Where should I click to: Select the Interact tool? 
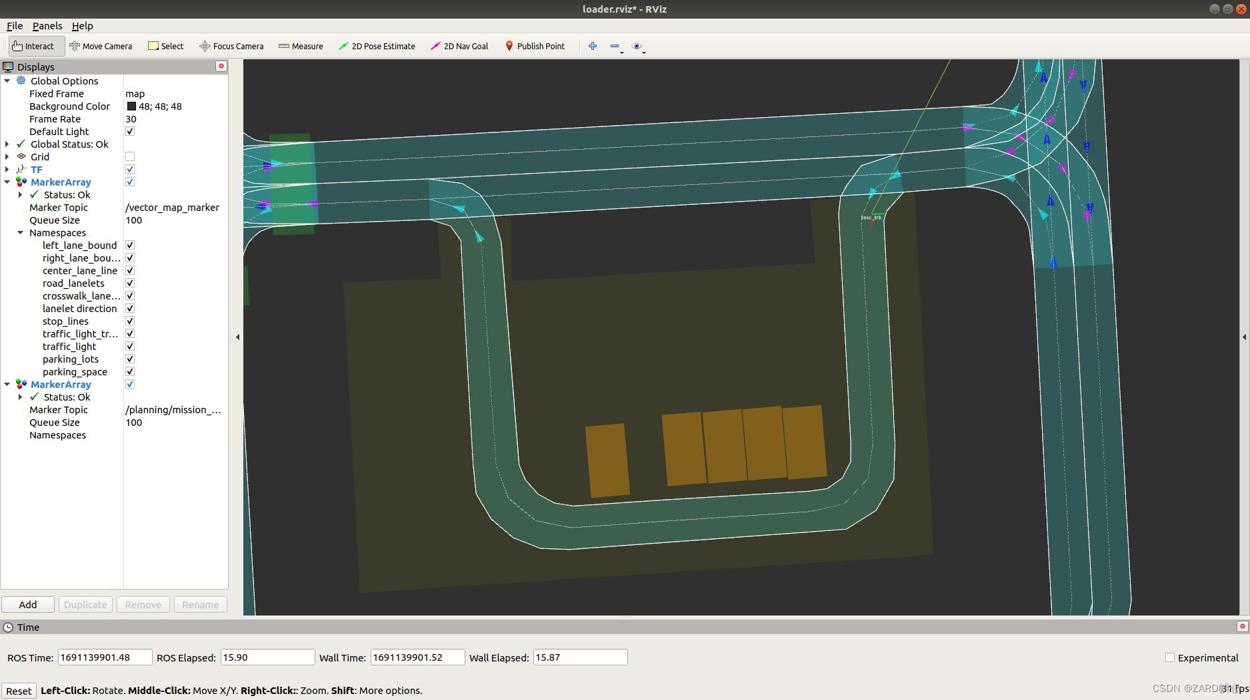pyautogui.click(x=34, y=46)
